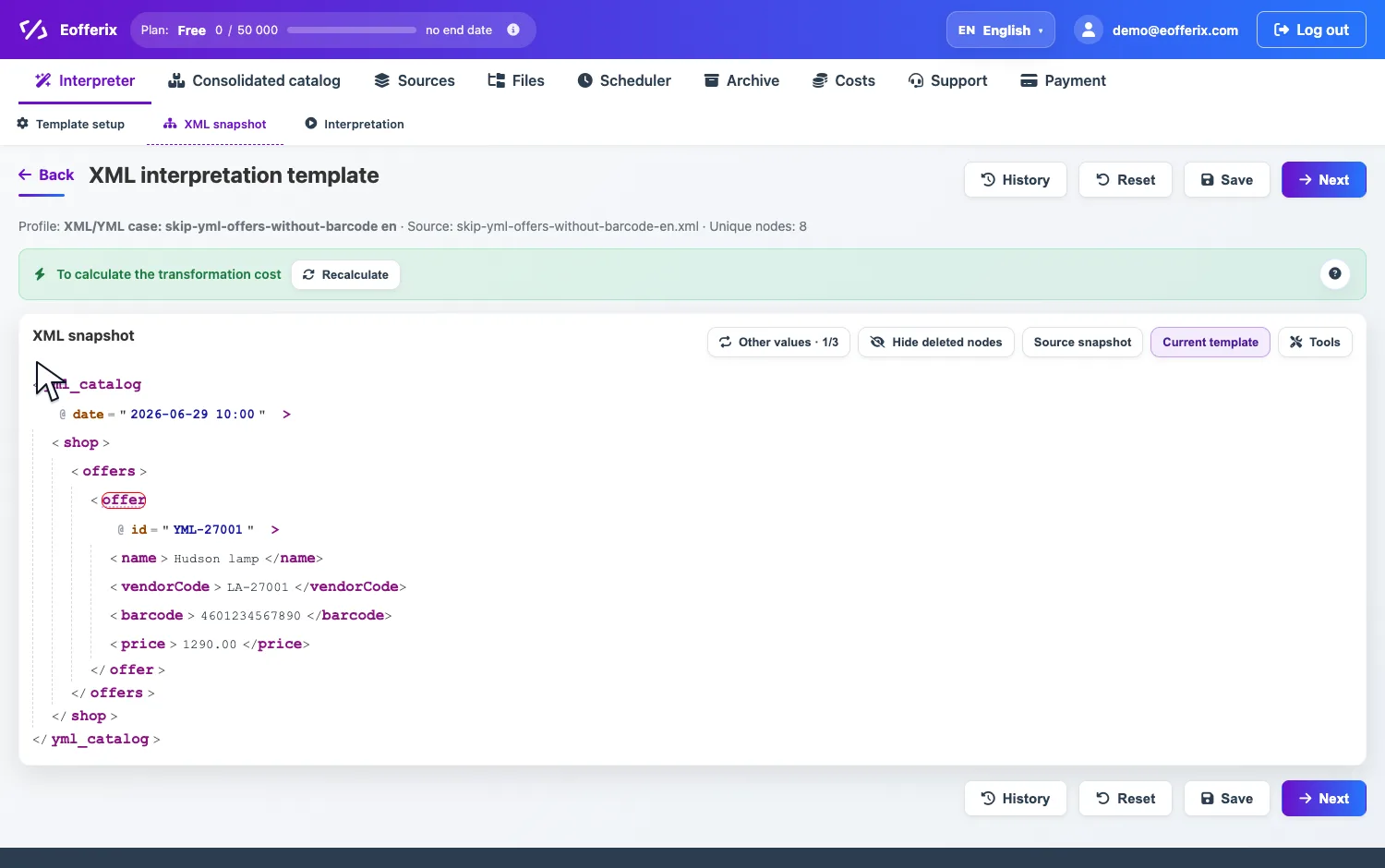Click the price value 1290.00
Screen dimensions: 1385x868
tap(210, 645)
